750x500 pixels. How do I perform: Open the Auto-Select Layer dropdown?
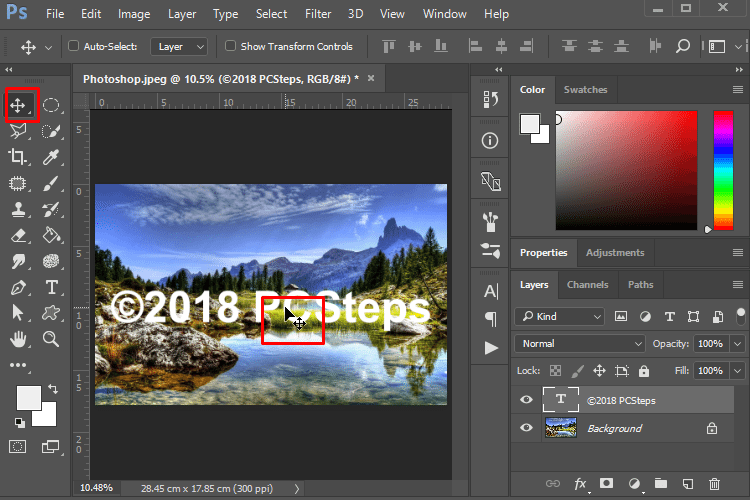(179, 46)
